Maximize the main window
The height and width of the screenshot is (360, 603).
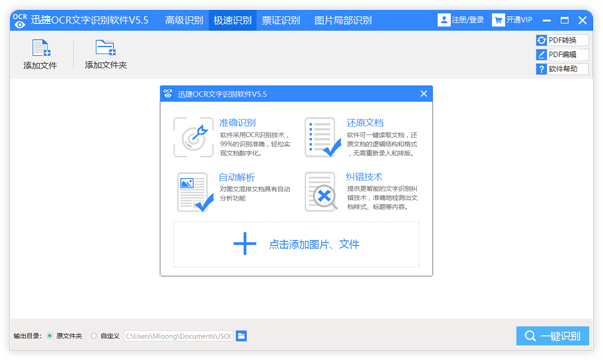[565, 20]
